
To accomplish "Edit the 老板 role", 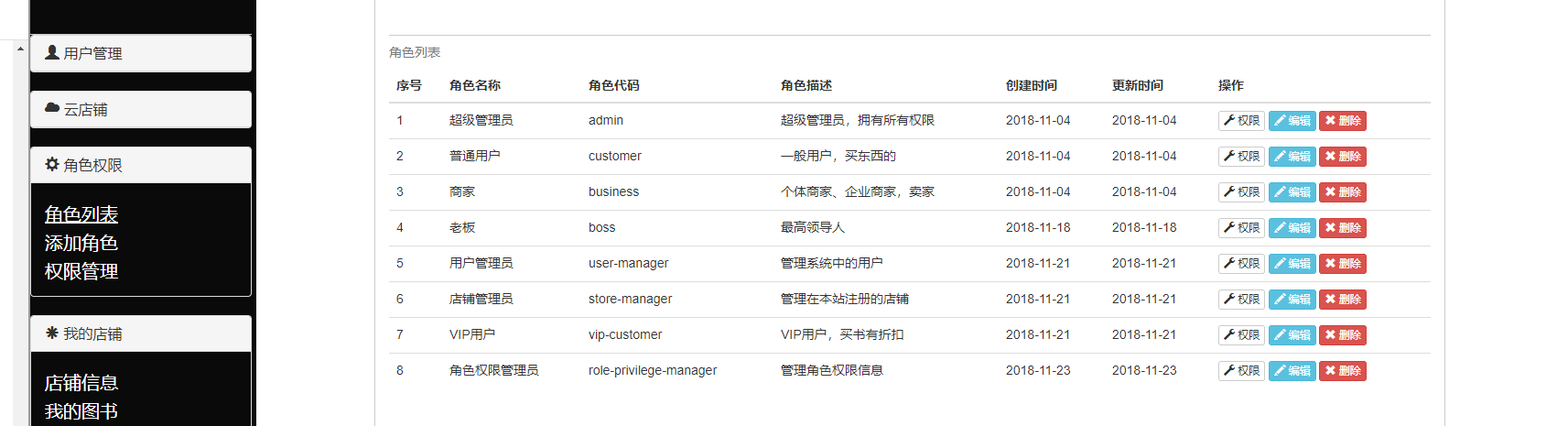I will (x=1292, y=228).
